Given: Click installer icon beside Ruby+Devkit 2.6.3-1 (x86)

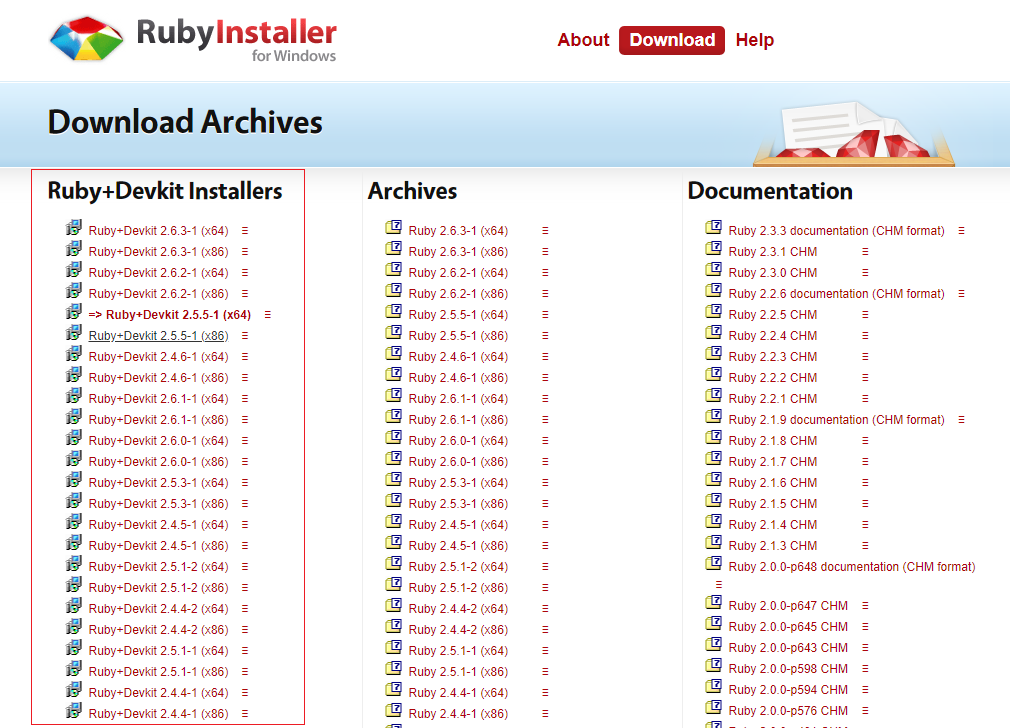Looking at the screenshot, I should click(x=73, y=249).
